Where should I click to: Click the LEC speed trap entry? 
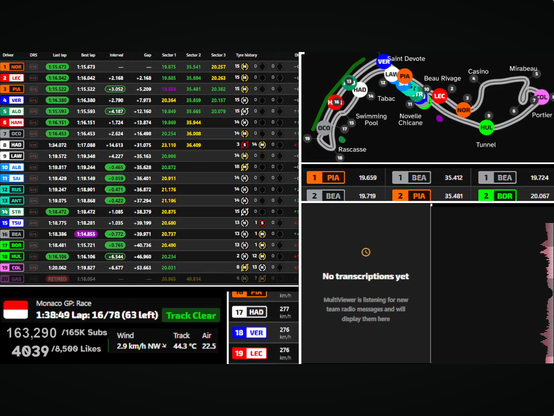[x=262, y=353]
